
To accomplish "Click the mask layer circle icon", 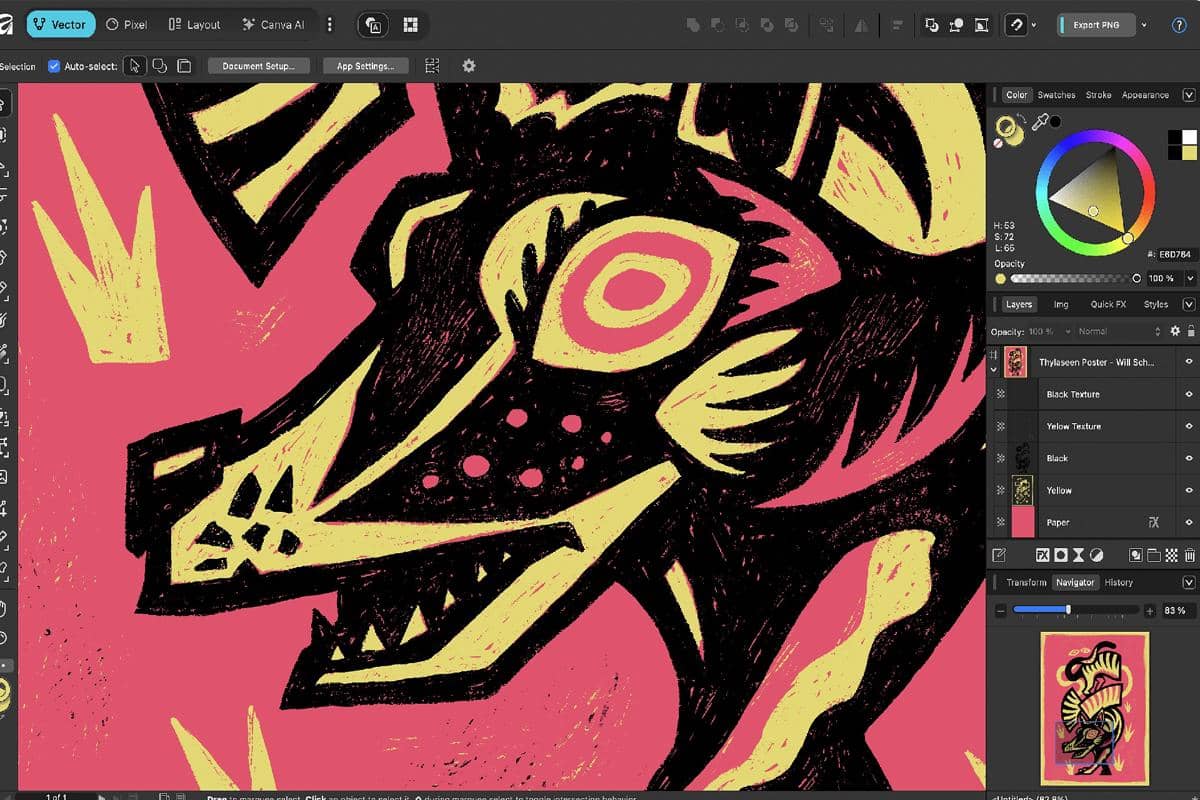I will pyautogui.click(x=1060, y=555).
